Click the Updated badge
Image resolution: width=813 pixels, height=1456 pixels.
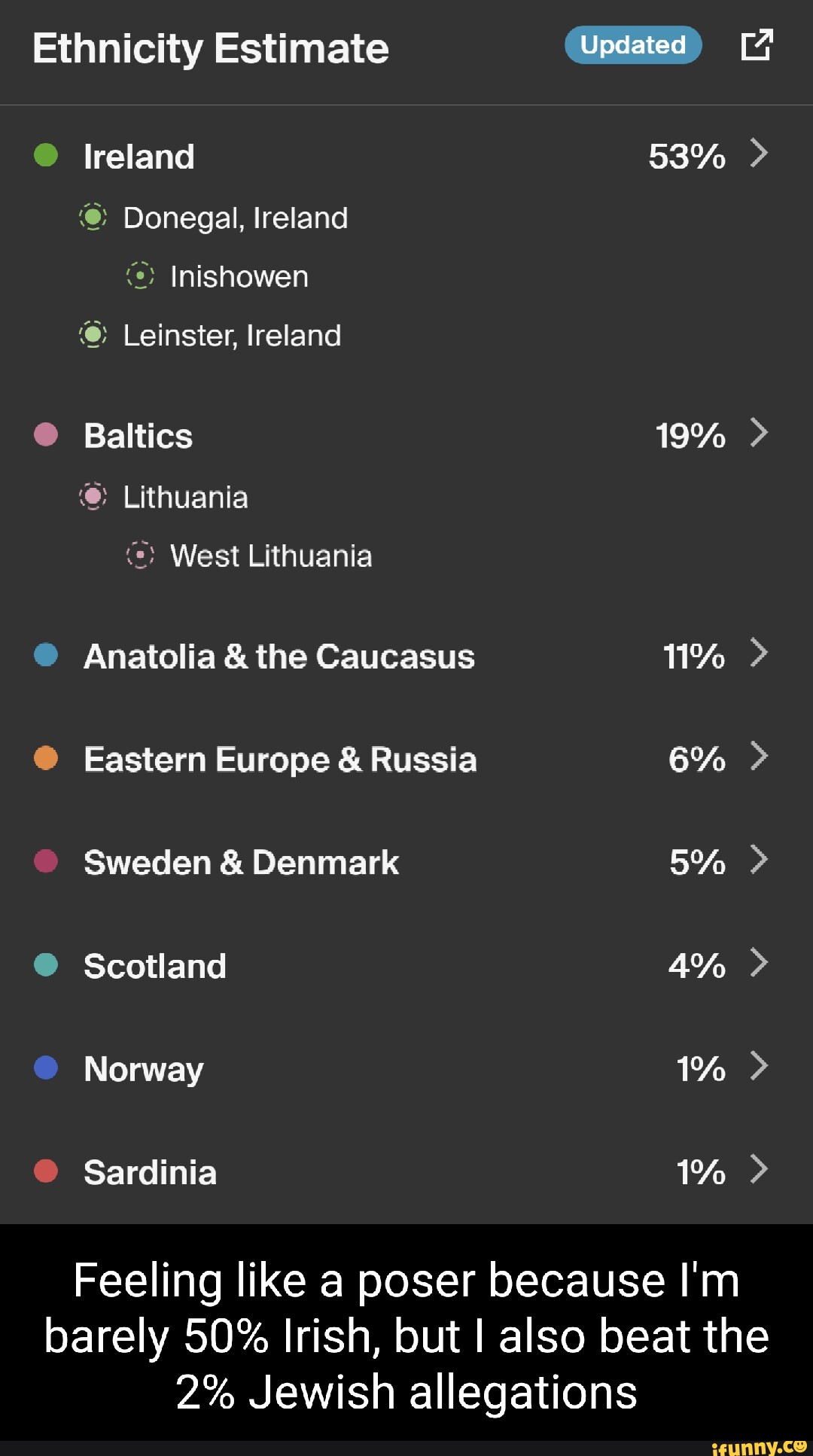633,45
